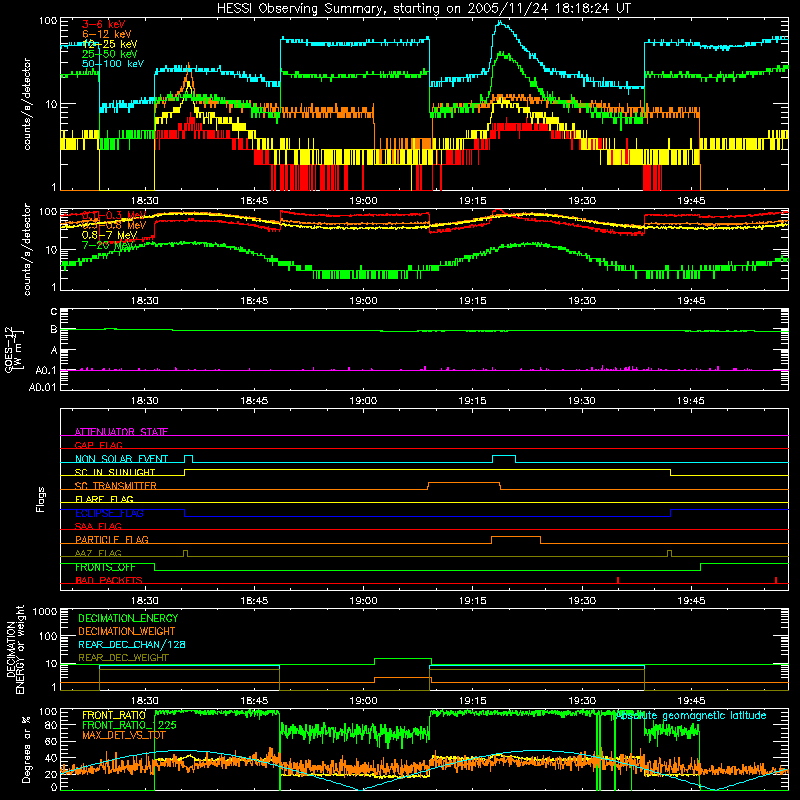
Task: Click the 0.3-0.8 MeV legend label
Action: pyautogui.click(x=114, y=225)
